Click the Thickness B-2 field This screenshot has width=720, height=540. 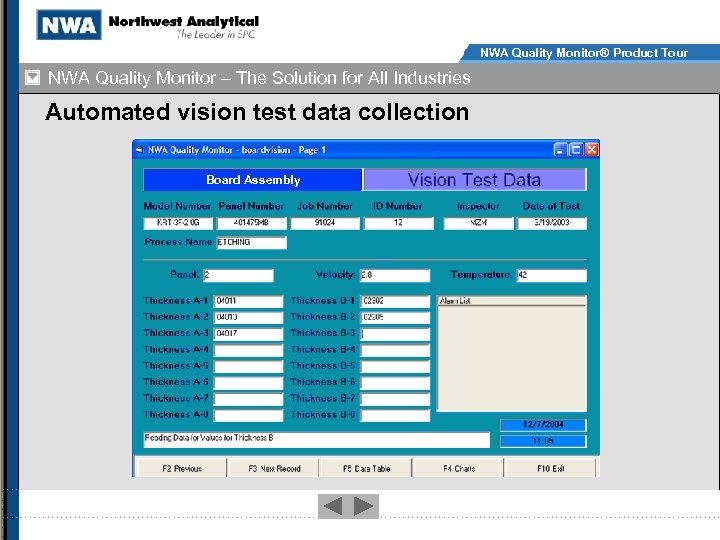395,317
